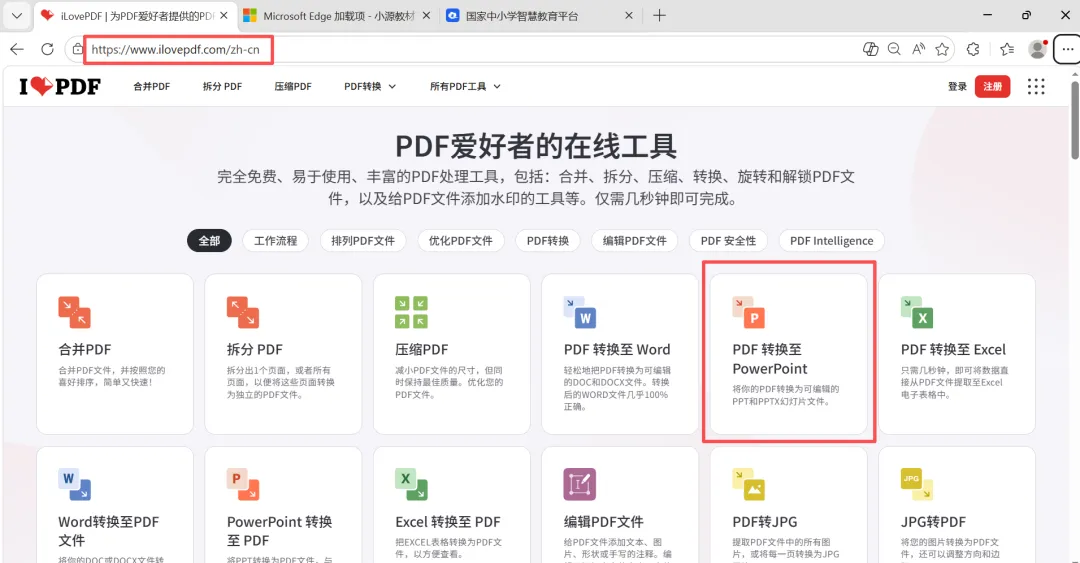Screen dimensions: 1080x563
Task: Expand the PDF转换 navigation dropdown
Action: [370, 86]
